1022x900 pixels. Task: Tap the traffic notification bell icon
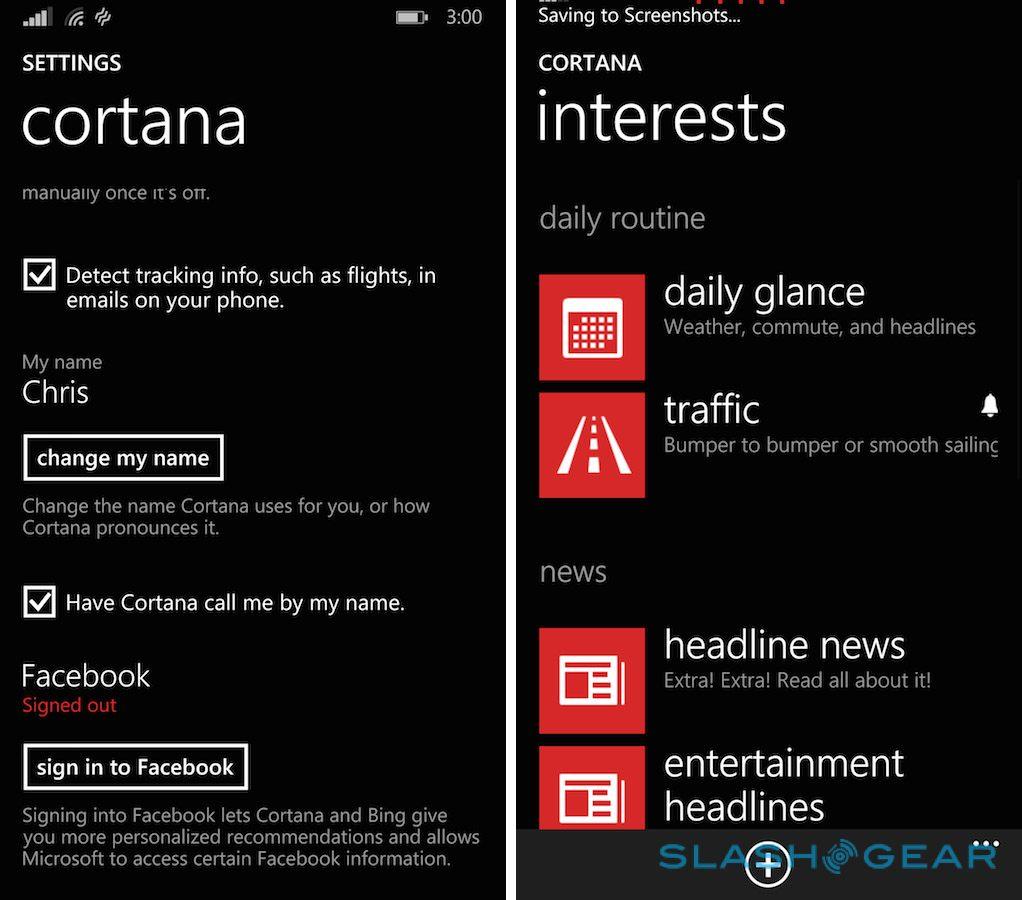[x=989, y=405]
